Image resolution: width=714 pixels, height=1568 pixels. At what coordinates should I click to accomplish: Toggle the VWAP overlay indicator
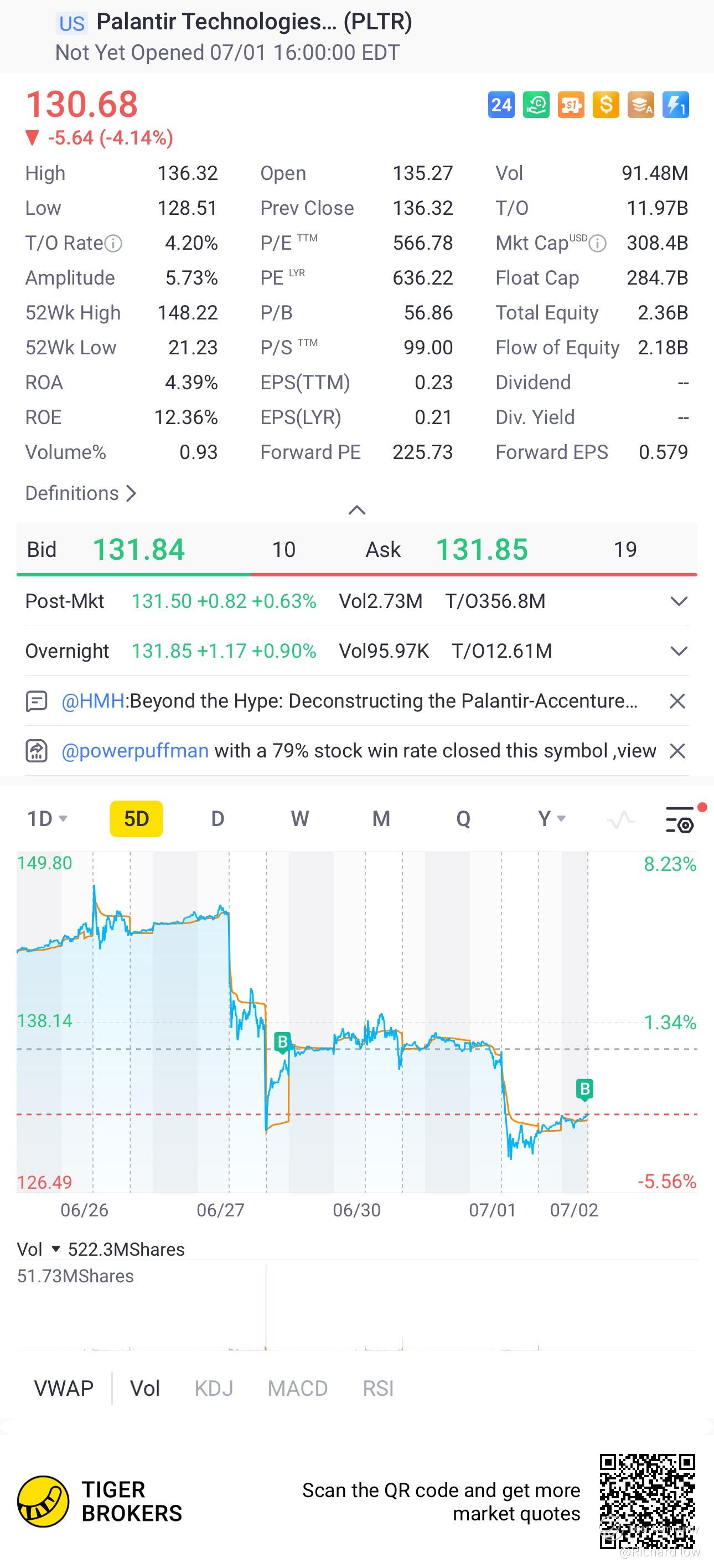(x=63, y=1389)
